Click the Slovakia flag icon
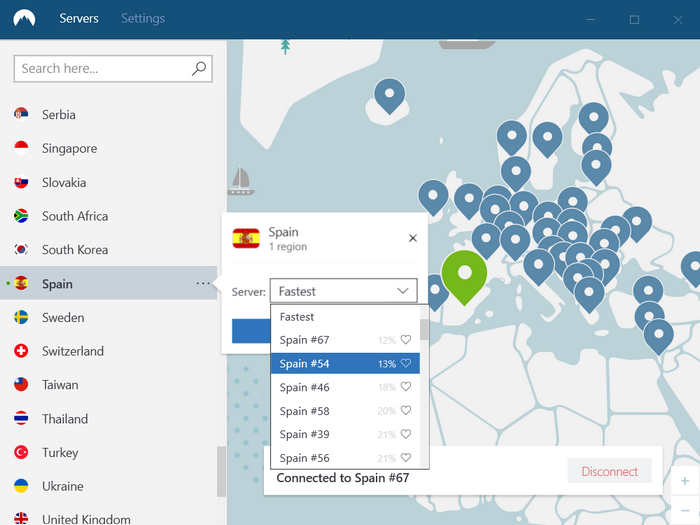This screenshot has height=525, width=700. (21, 182)
